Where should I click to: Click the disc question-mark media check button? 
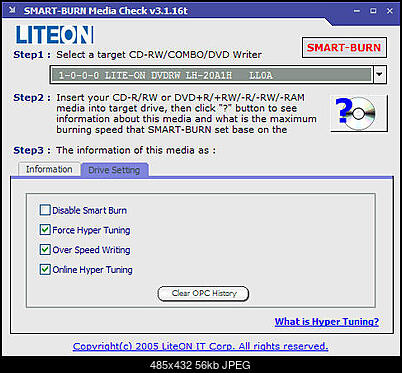coord(359,113)
